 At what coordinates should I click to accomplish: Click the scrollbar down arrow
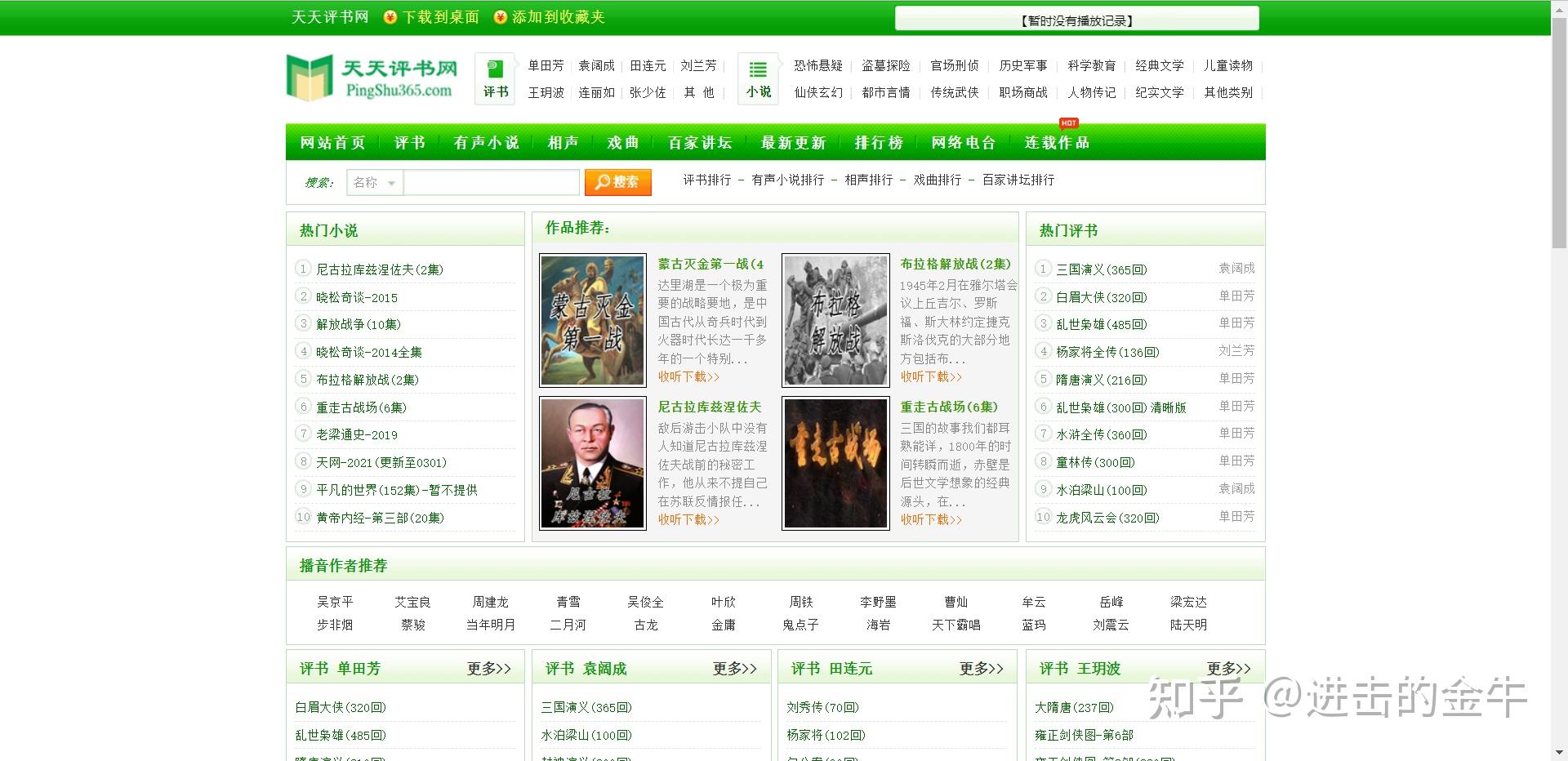coord(1560,753)
